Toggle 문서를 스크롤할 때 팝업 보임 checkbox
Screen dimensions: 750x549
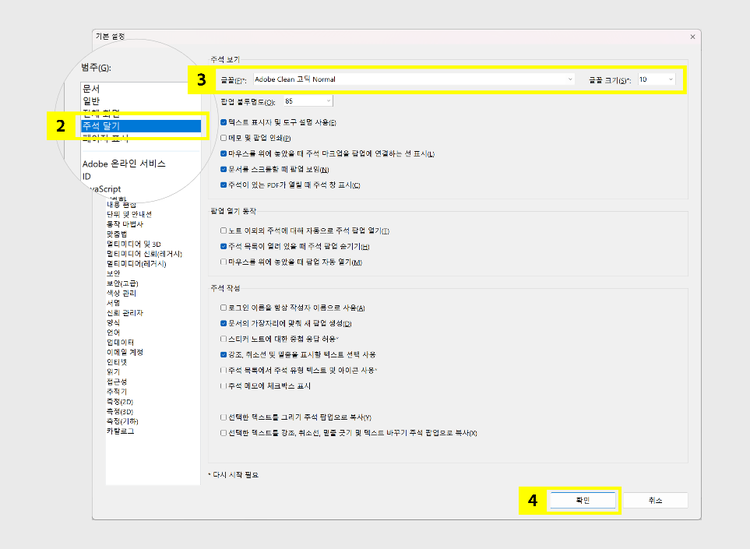pos(223,169)
